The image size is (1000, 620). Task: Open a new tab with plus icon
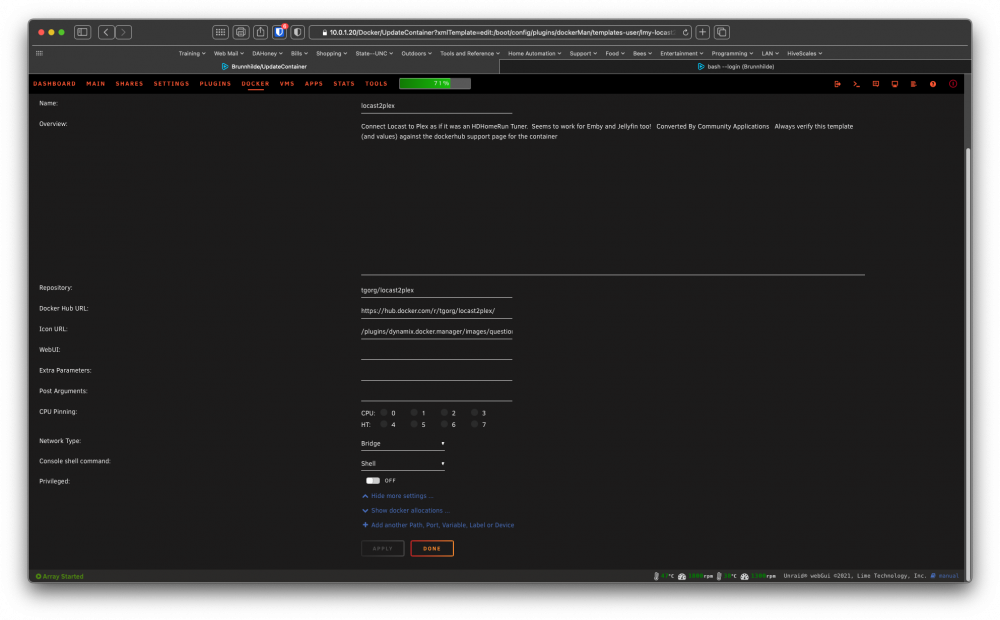(x=703, y=32)
